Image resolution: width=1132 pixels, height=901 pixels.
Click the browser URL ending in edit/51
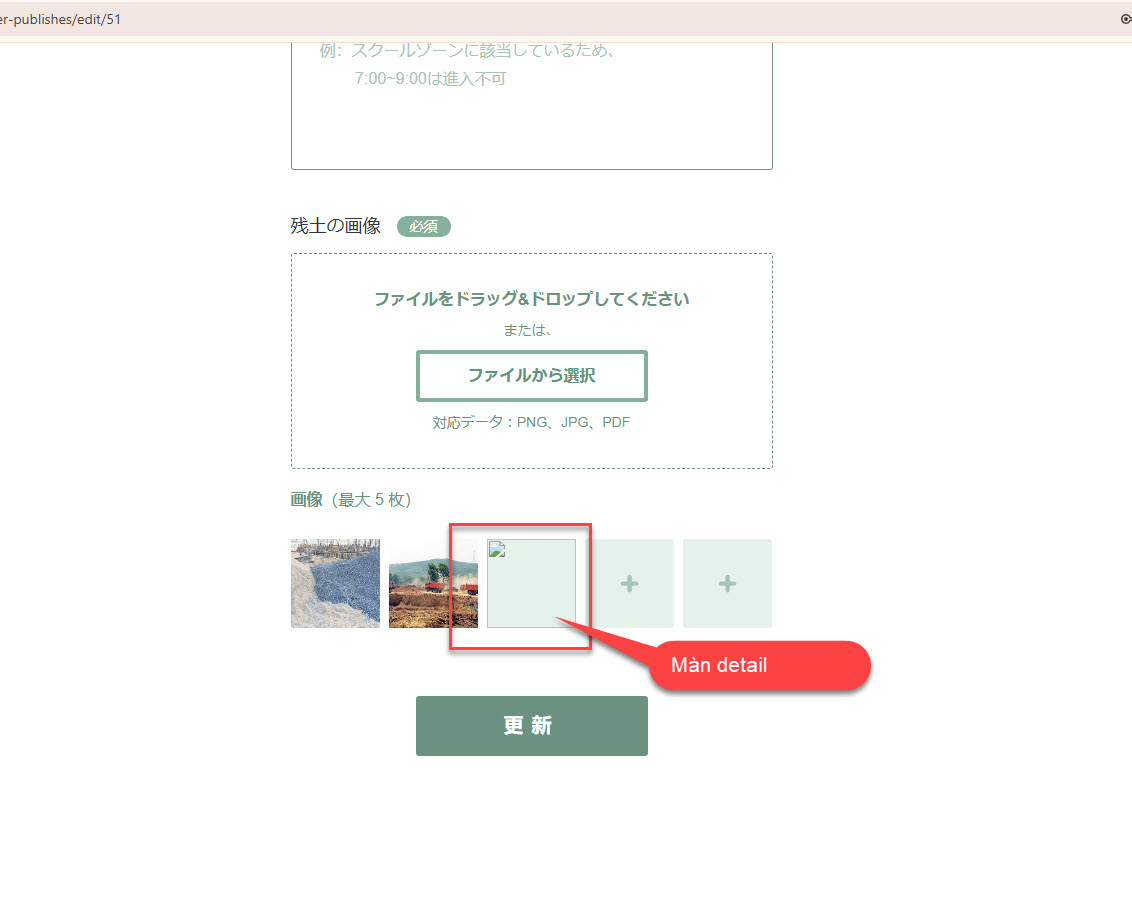(x=60, y=19)
